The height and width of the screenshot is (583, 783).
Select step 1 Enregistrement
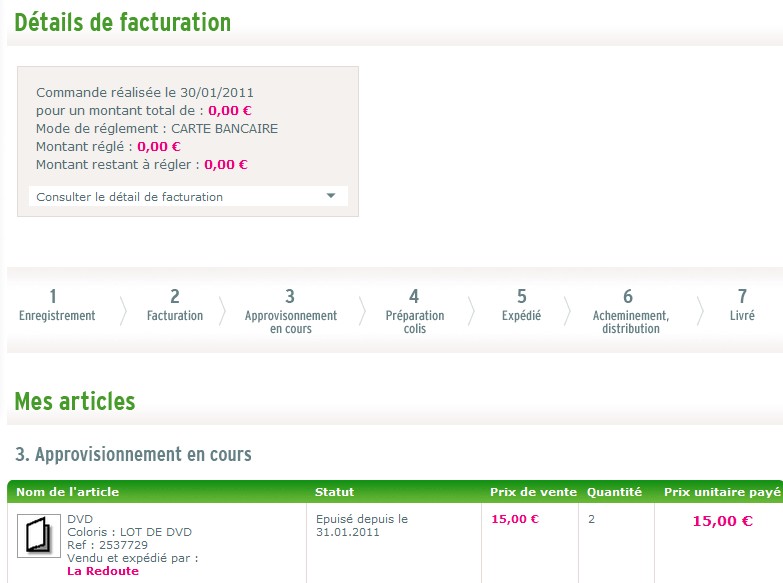[57, 306]
